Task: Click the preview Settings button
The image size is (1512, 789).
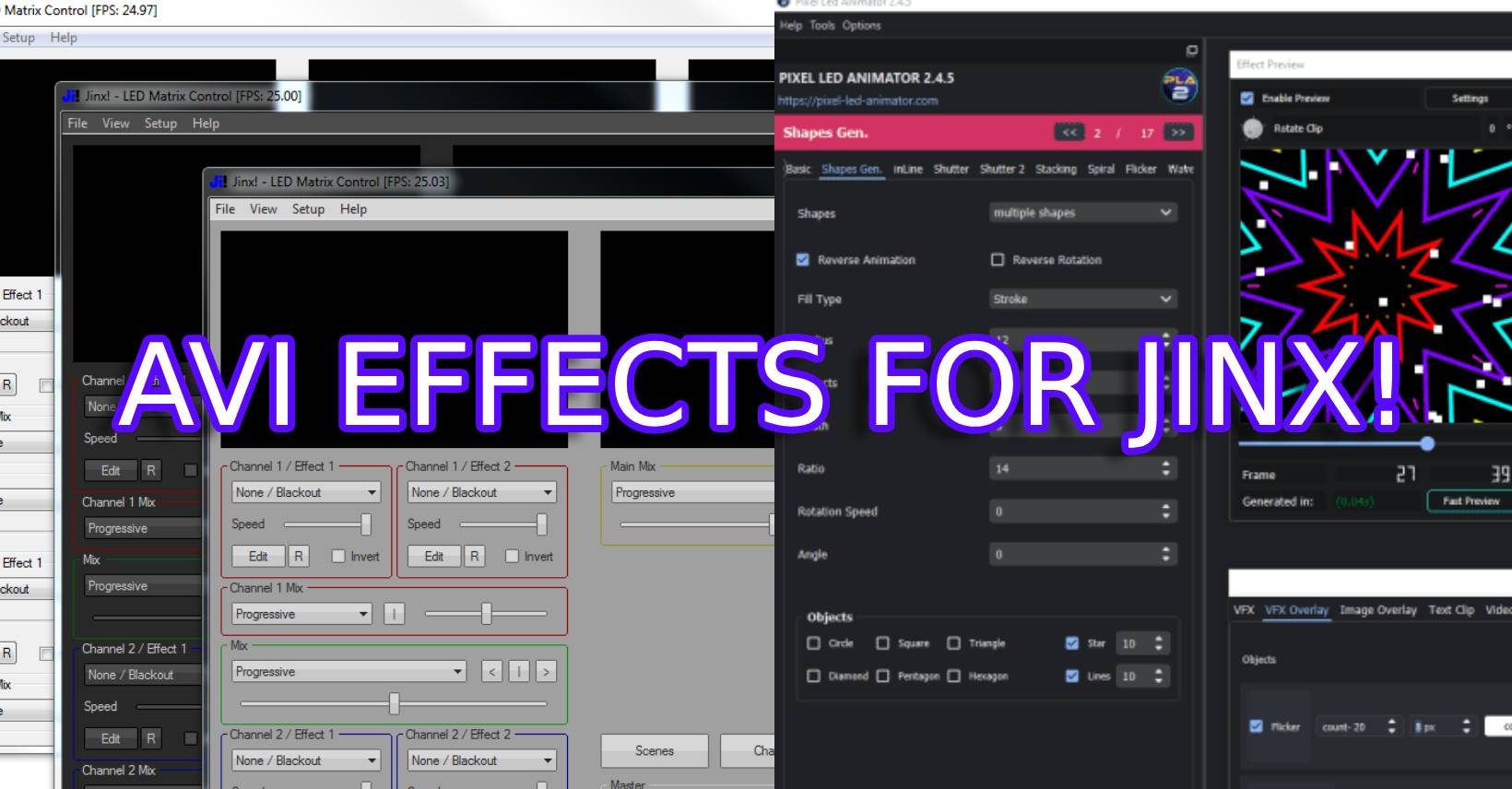Action: coord(1470,98)
